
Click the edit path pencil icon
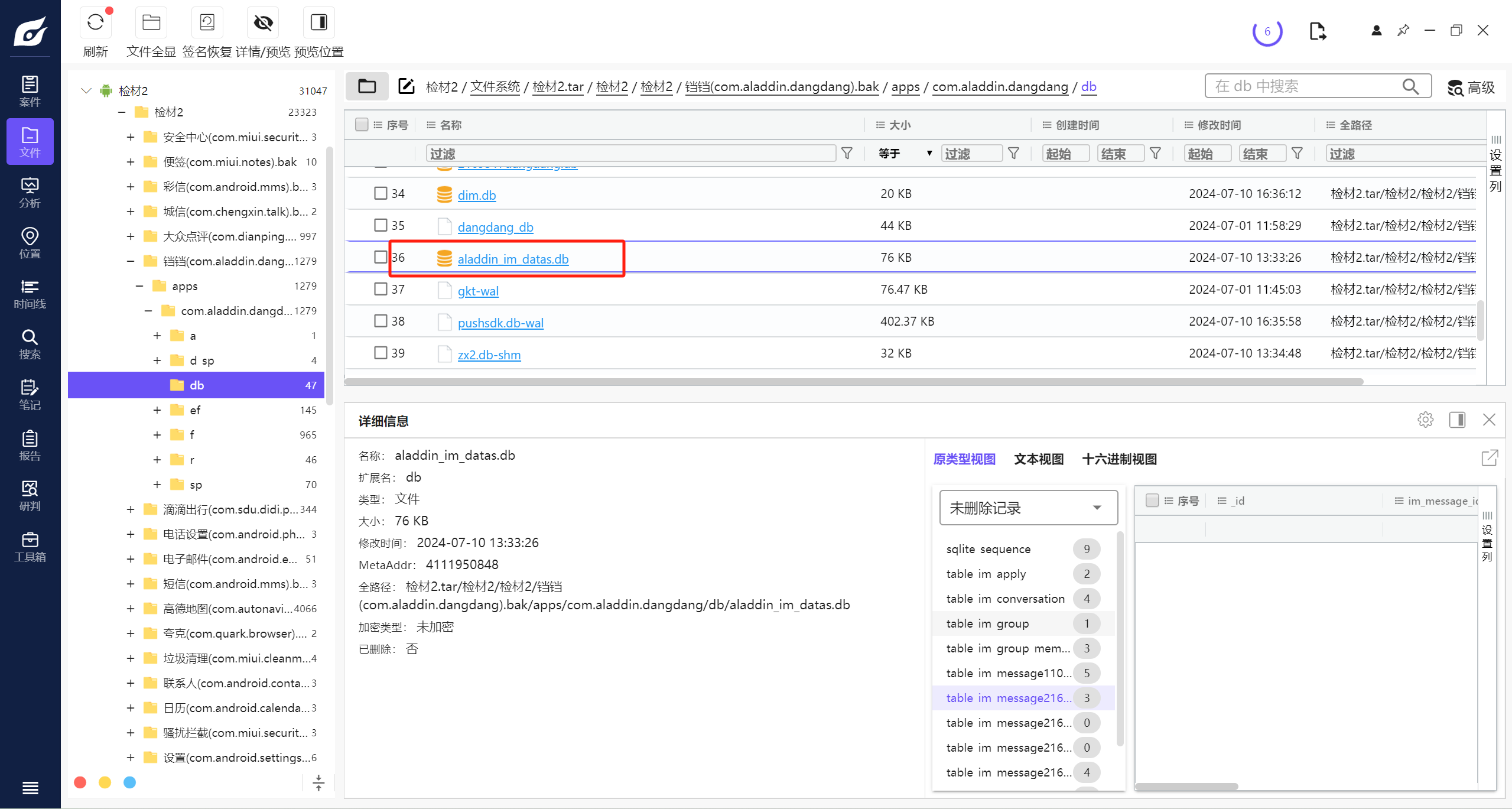407,86
